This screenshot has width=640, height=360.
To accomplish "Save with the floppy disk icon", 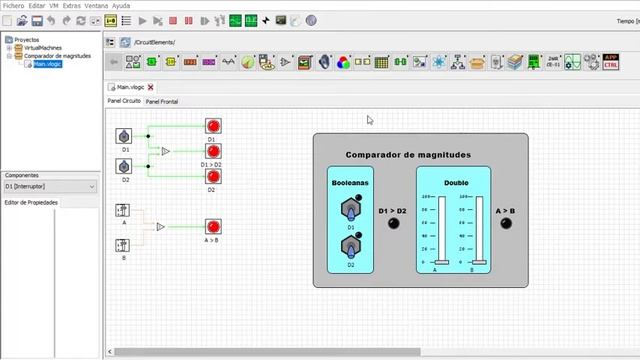I will coord(37,20).
